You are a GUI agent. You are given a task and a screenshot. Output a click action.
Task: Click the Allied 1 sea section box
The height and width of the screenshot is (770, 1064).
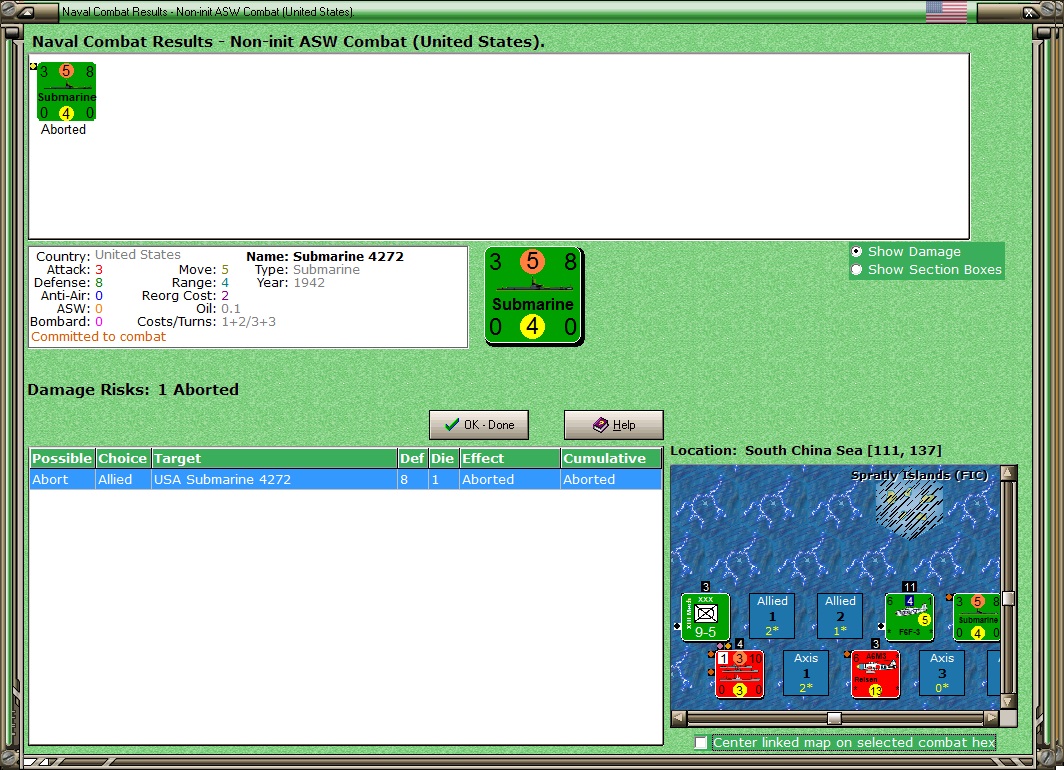coord(772,616)
